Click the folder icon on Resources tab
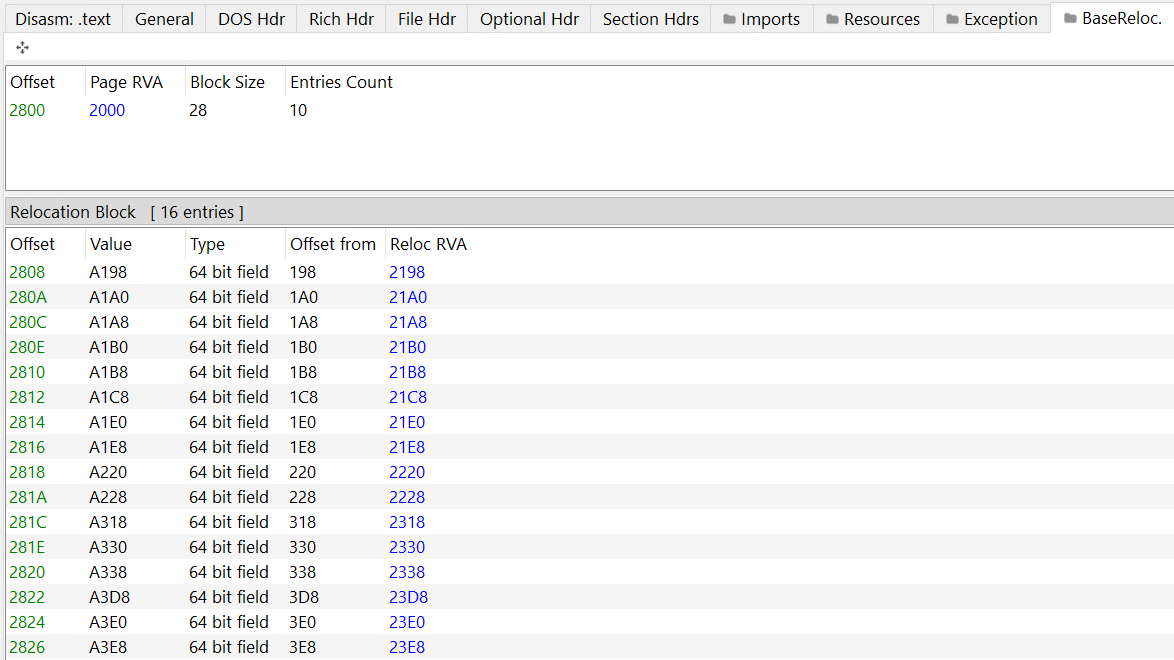This screenshot has height=660, width=1174. (x=832, y=19)
